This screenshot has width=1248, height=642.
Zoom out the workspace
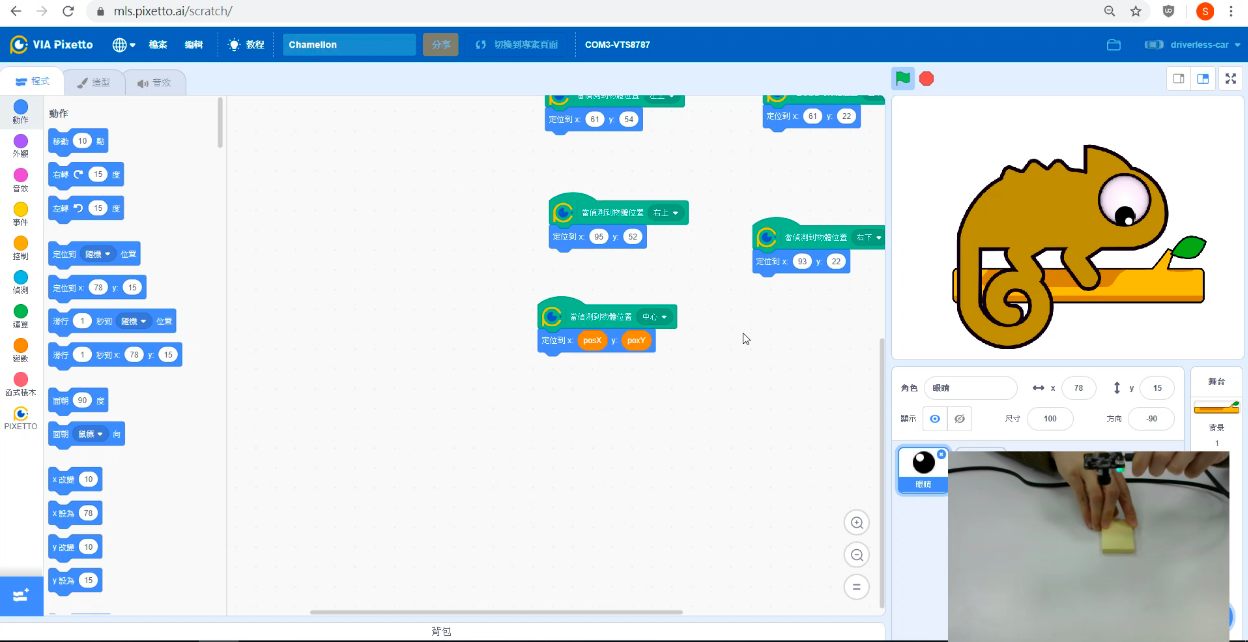[856, 555]
